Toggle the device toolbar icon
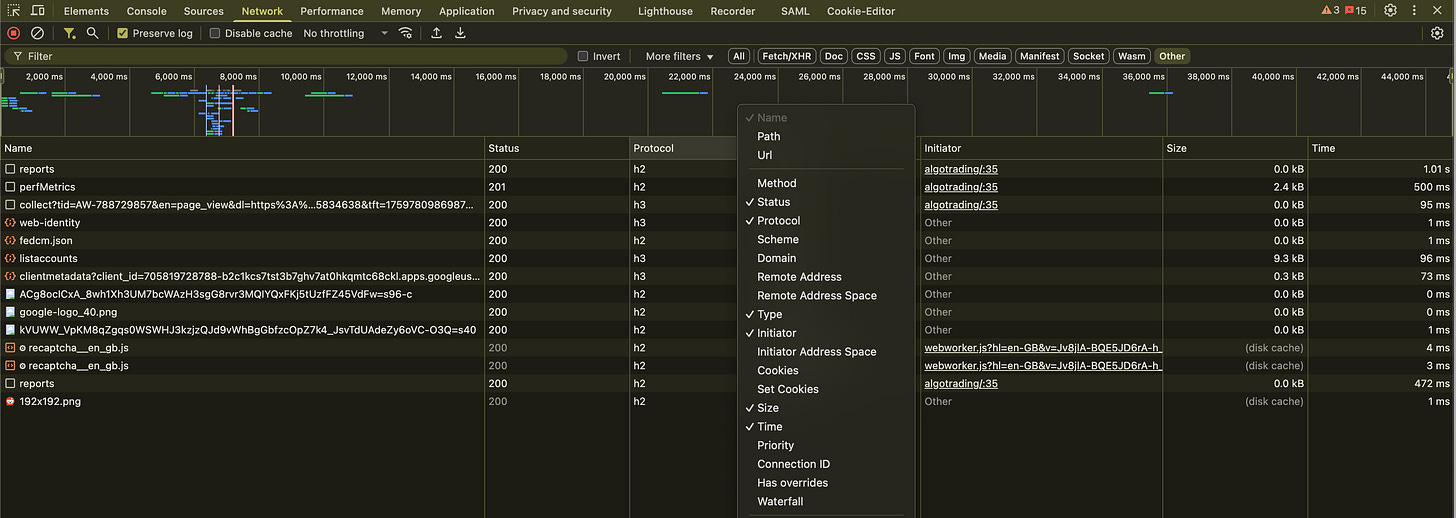The image size is (1456, 518). pyautogui.click(x=37, y=10)
